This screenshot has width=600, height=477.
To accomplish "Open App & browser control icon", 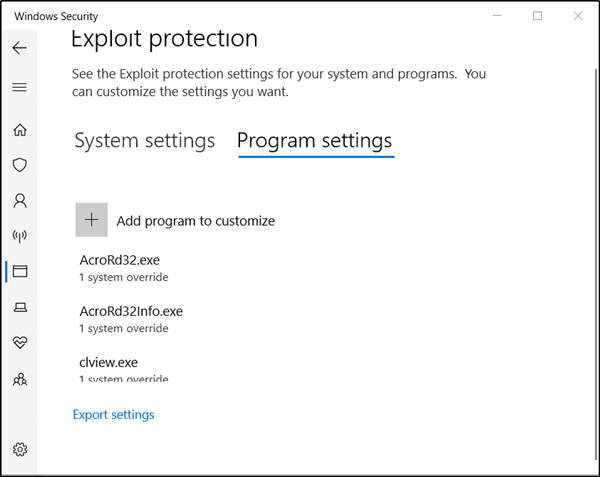I will click(x=19, y=271).
